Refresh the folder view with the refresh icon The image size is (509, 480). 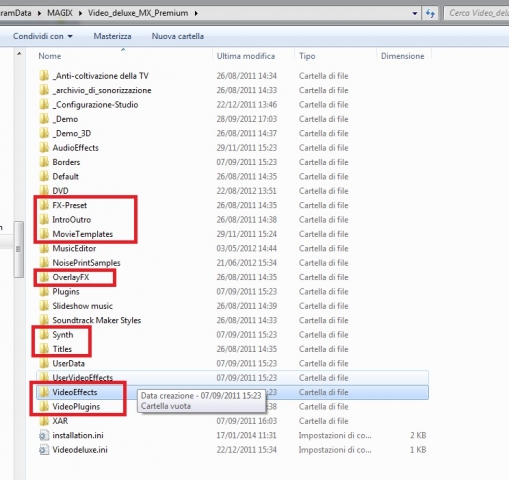tap(430, 13)
